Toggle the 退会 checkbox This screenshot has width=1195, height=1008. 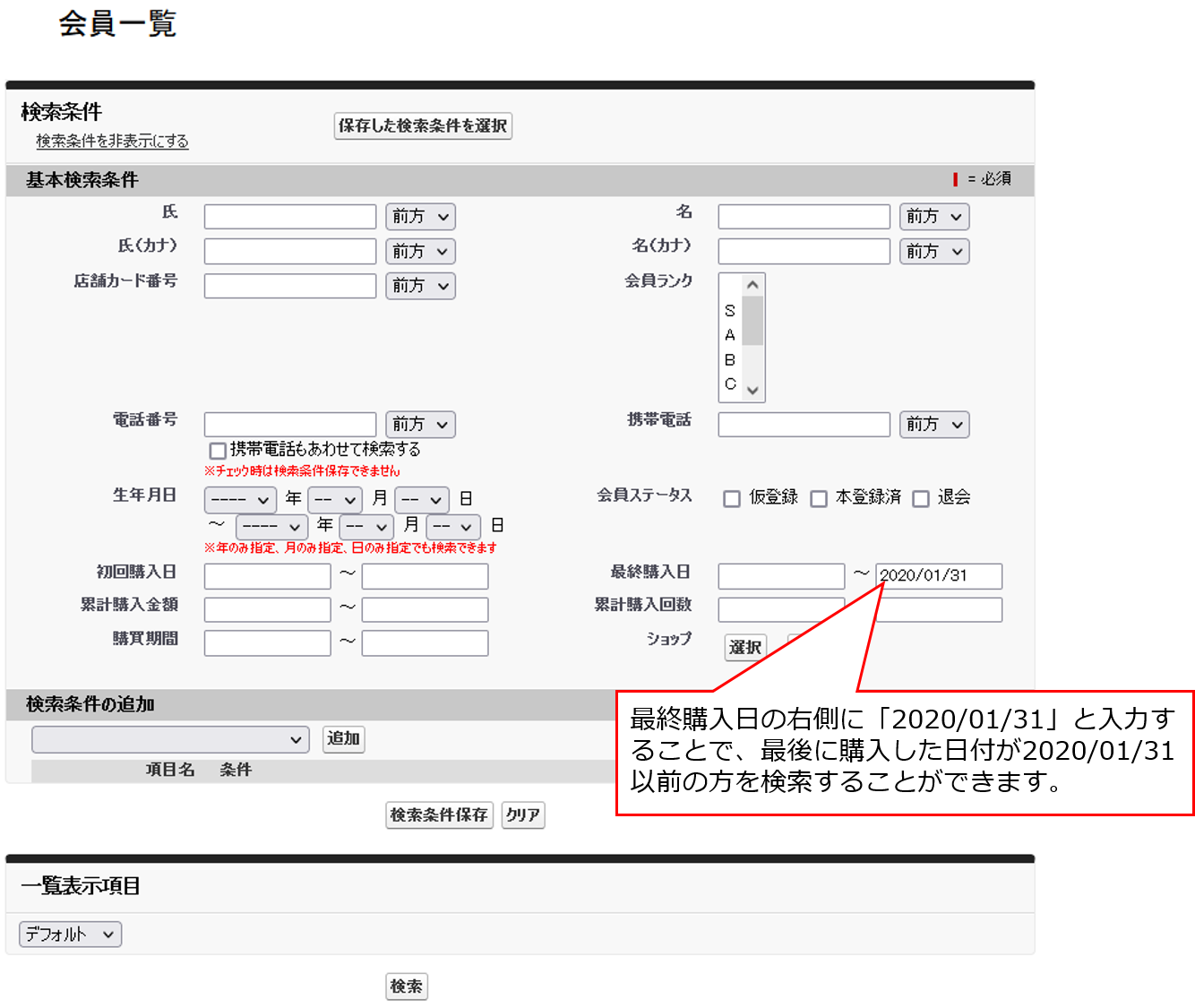coord(921,499)
